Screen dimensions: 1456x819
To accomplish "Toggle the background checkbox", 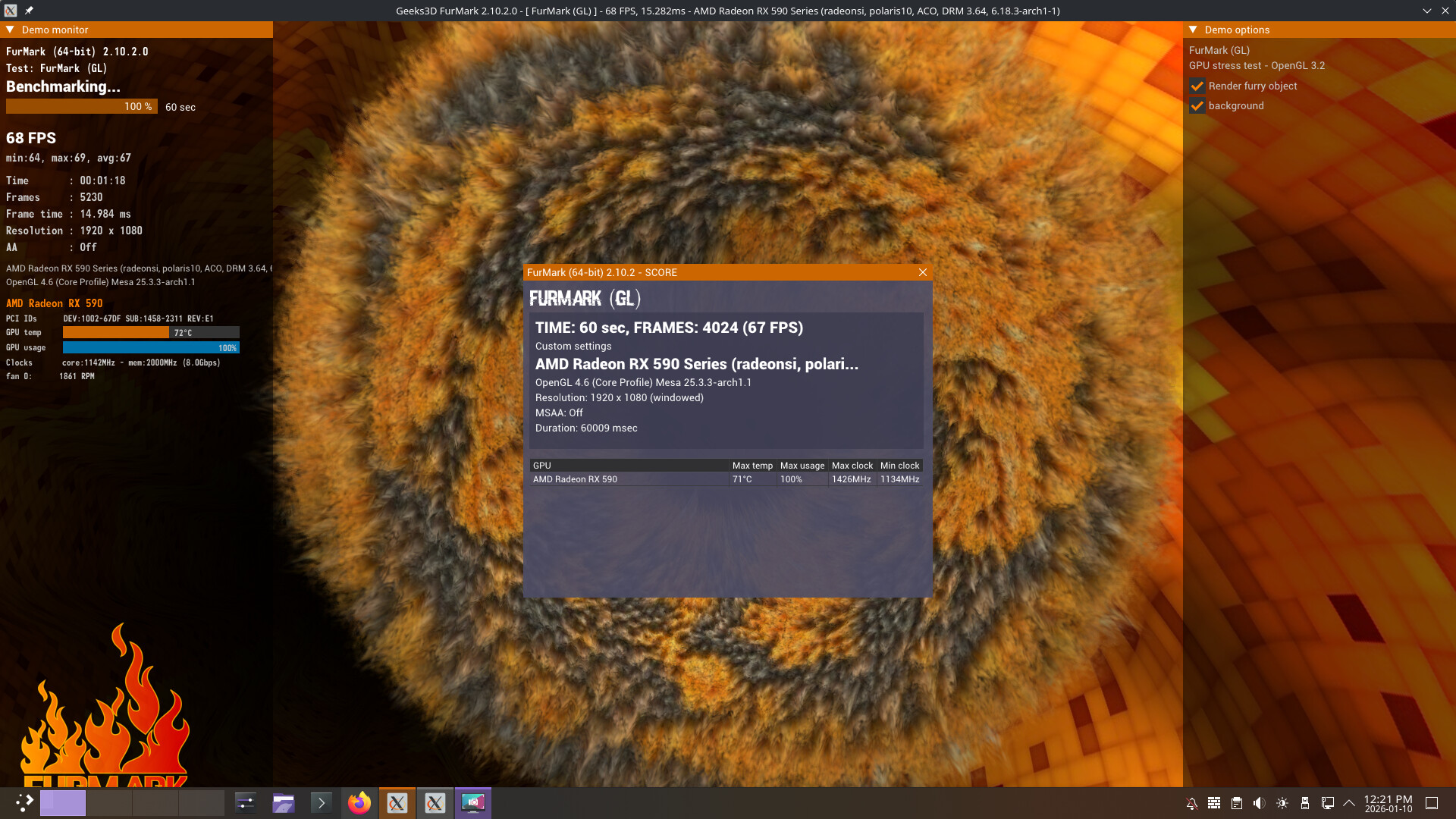I will pos(1197,106).
